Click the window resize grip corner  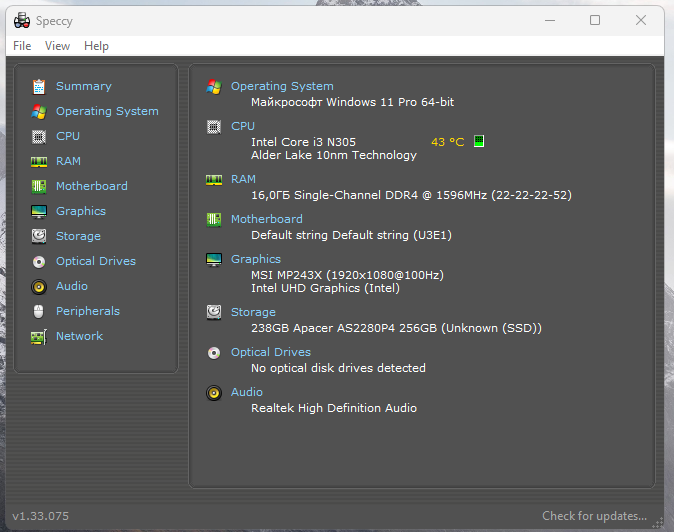658,523
